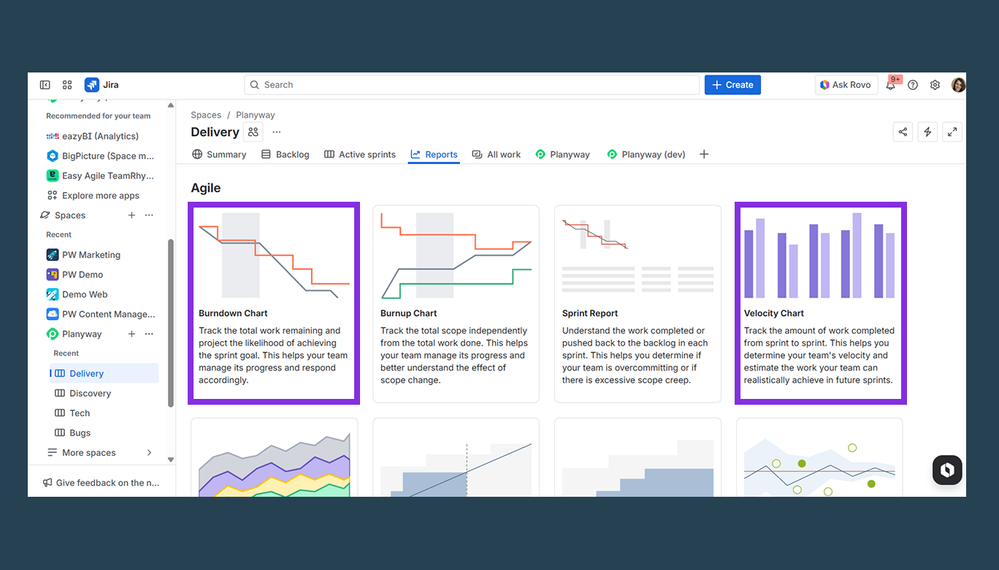Open the PW Demo space
This screenshot has width=999, height=570.
(75, 274)
